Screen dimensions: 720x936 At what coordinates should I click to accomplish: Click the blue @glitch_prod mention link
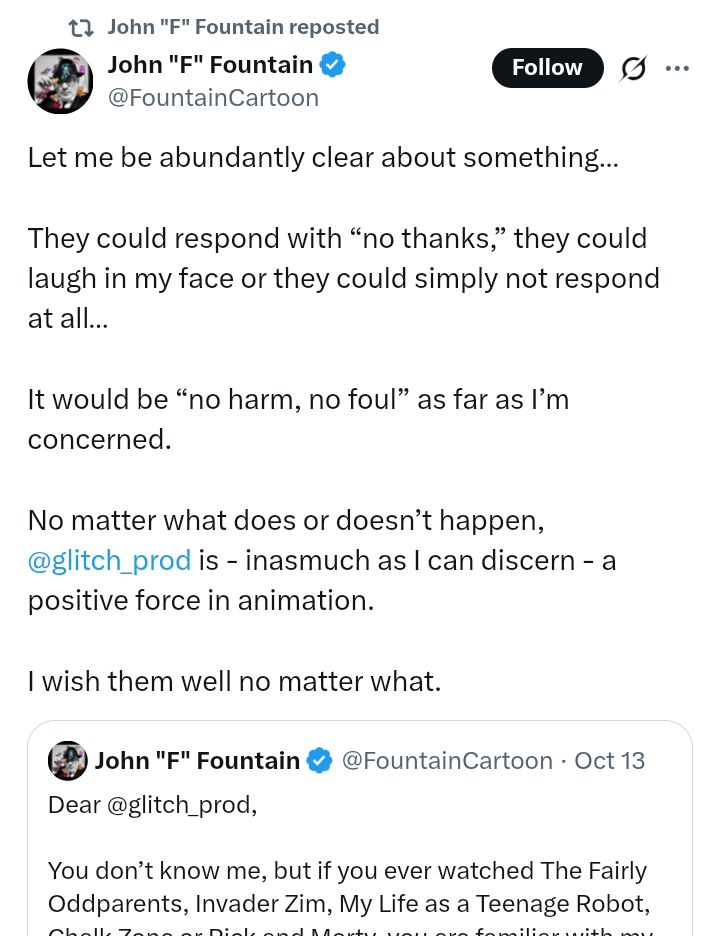109,560
